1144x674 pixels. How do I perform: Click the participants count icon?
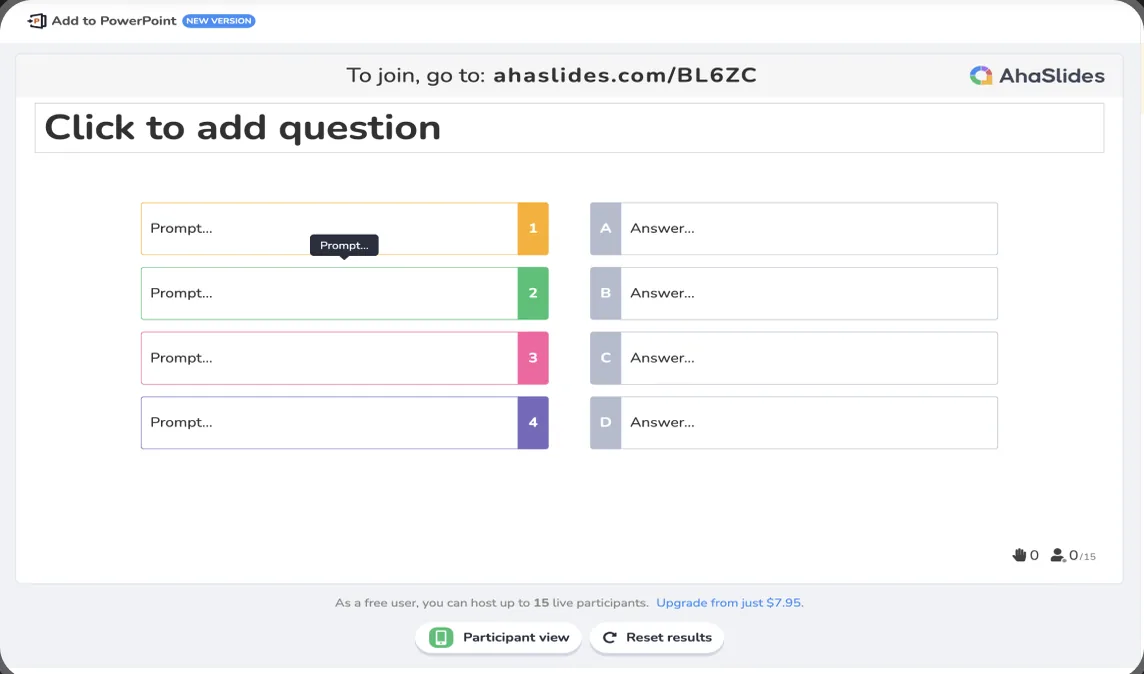click(x=1058, y=555)
